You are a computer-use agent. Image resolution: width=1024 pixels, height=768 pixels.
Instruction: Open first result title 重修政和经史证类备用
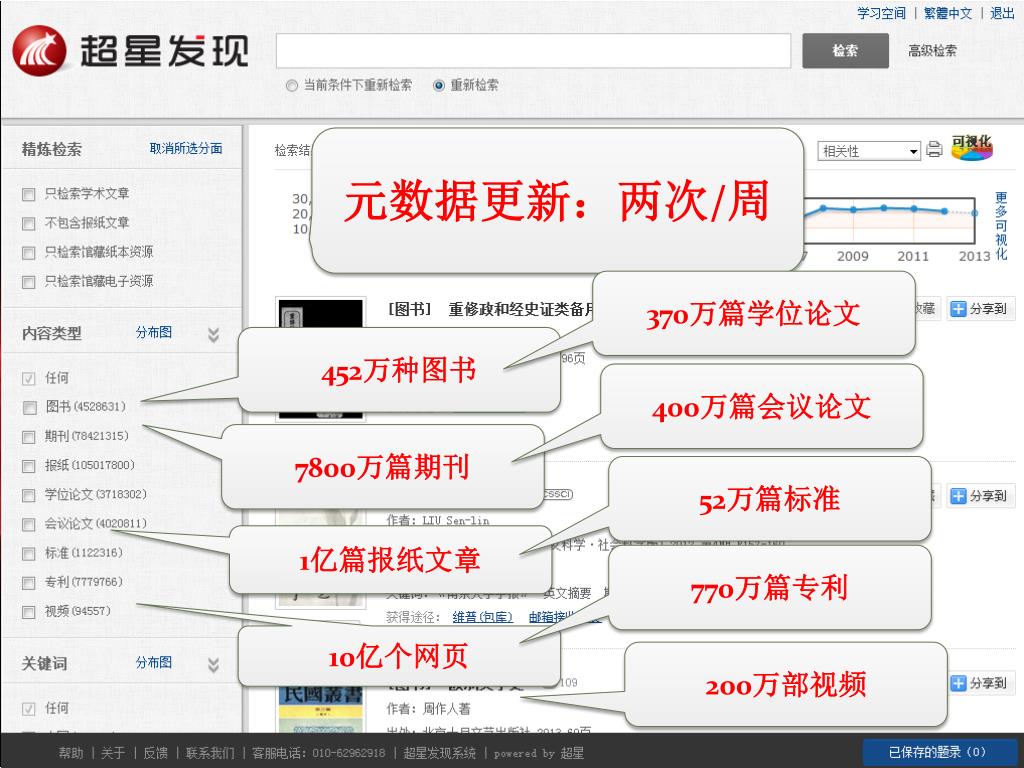pos(521,309)
